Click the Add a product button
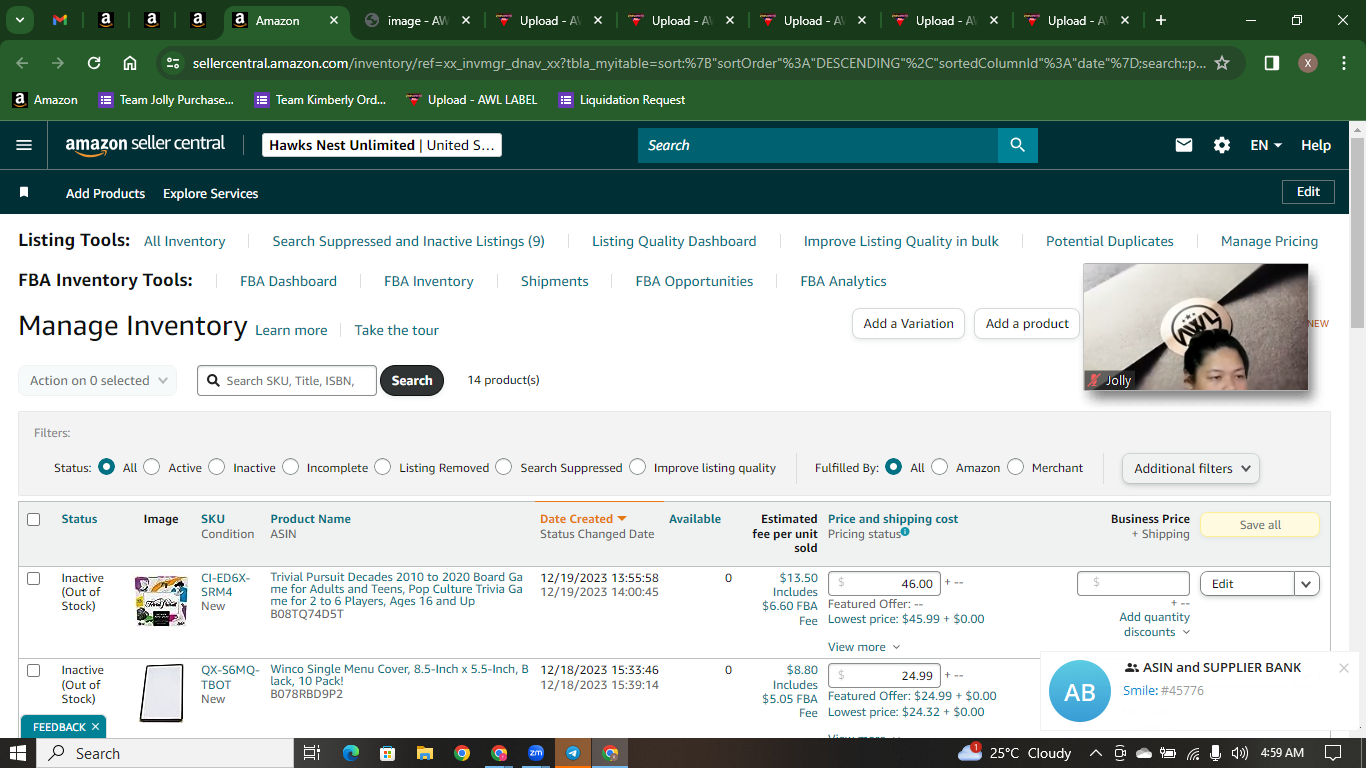This screenshot has height=768, width=1366. (x=1027, y=323)
